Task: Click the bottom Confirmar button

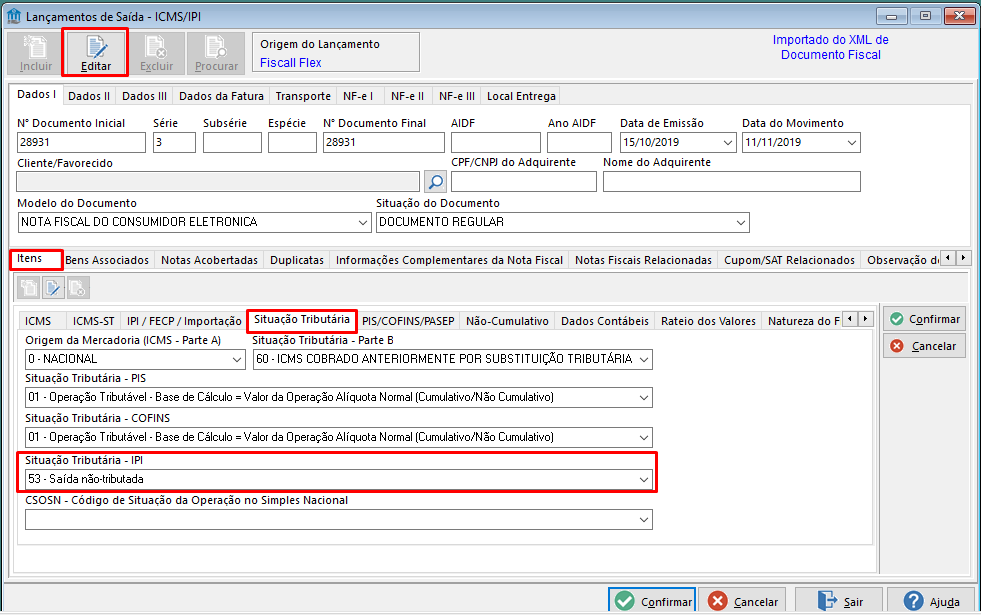Action: click(x=653, y=601)
